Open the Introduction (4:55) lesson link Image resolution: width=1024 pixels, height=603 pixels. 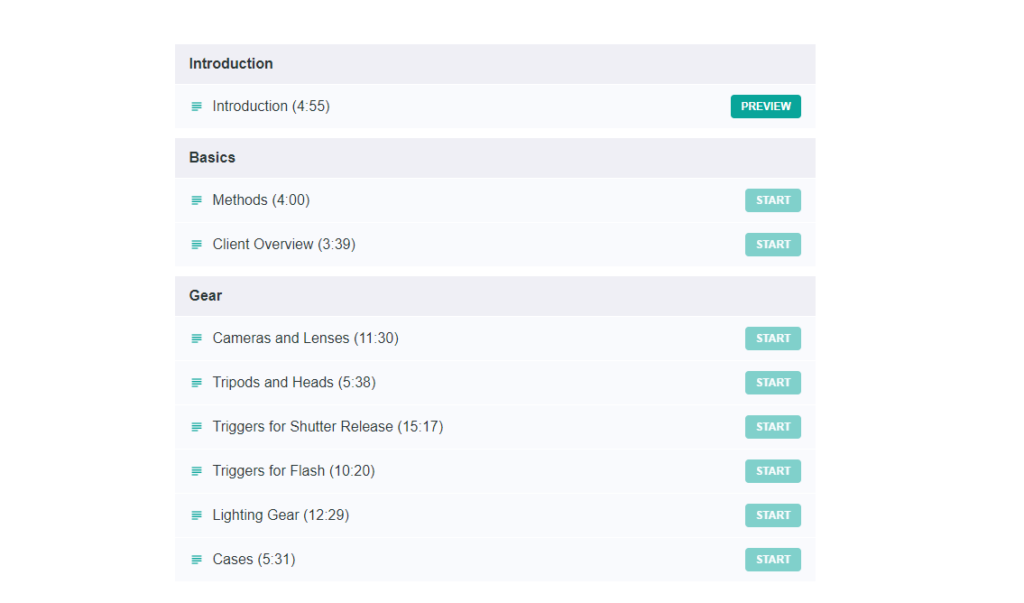click(x=271, y=106)
